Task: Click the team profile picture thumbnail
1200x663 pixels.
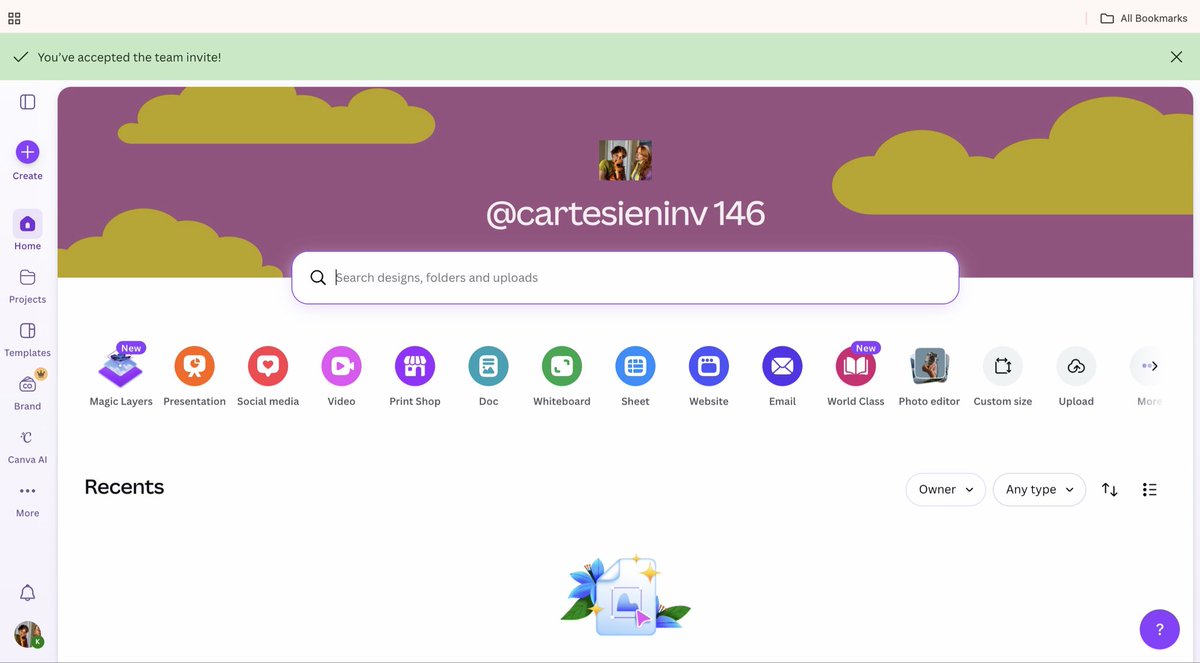Action: pyautogui.click(x=625, y=160)
